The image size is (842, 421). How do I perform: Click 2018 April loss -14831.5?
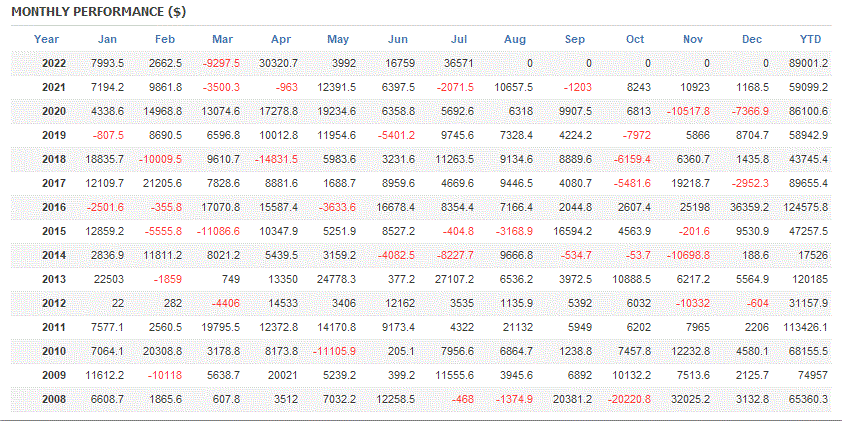277,159
